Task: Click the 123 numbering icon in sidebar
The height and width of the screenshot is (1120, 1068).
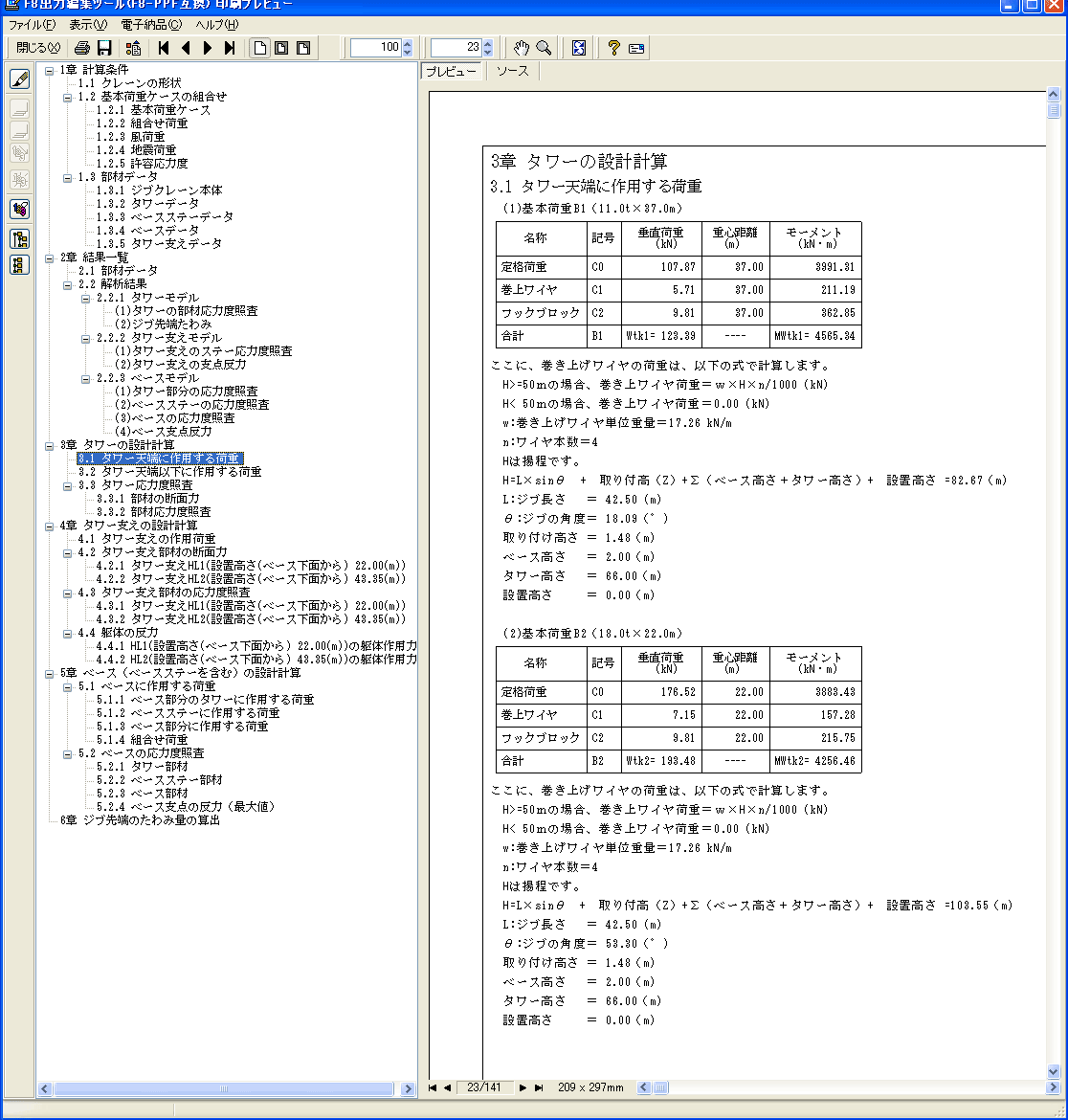Action: point(20,210)
